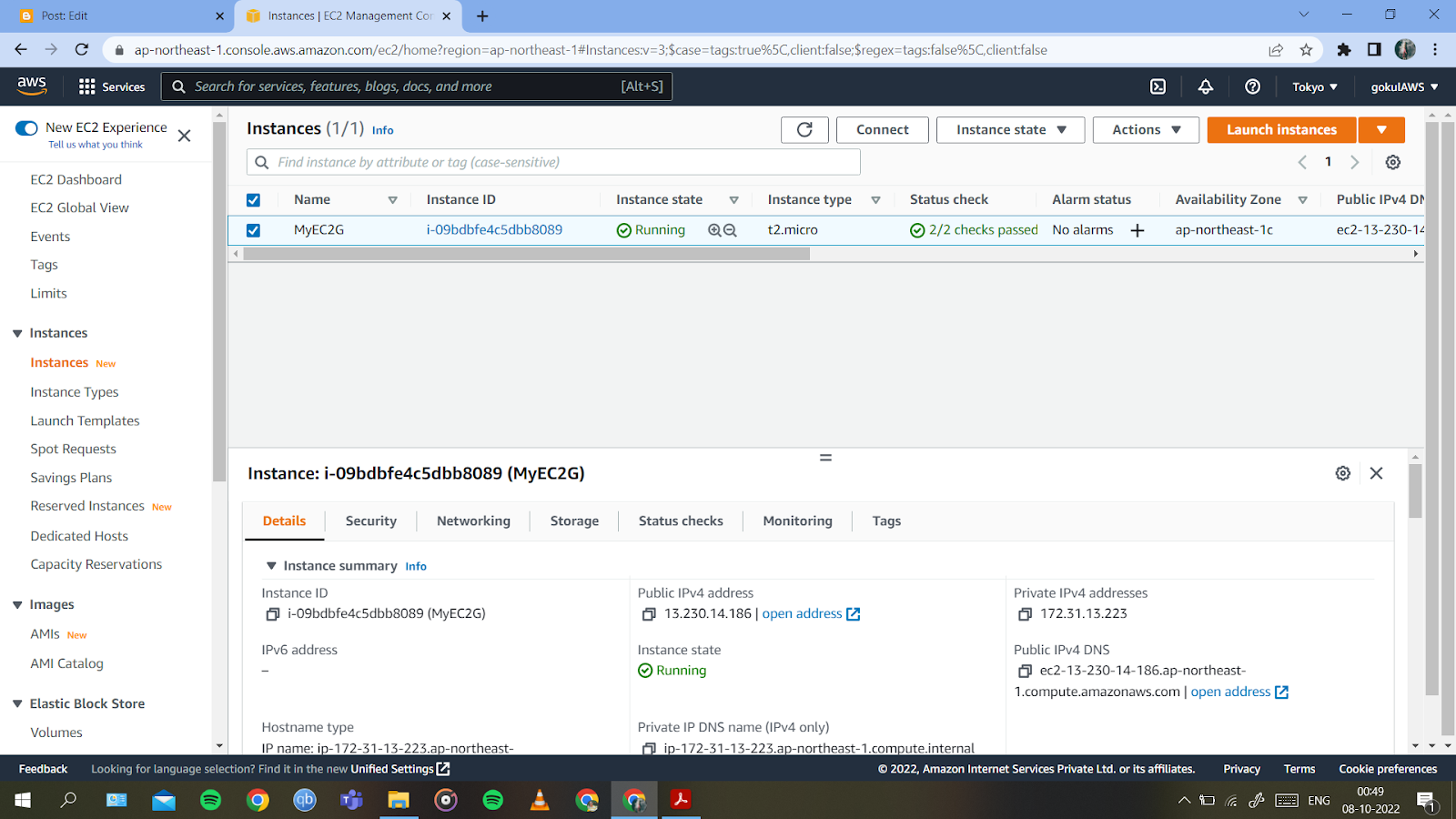1456x819 pixels.
Task: Toggle the New EC2 Experience switch
Action: [26, 128]
